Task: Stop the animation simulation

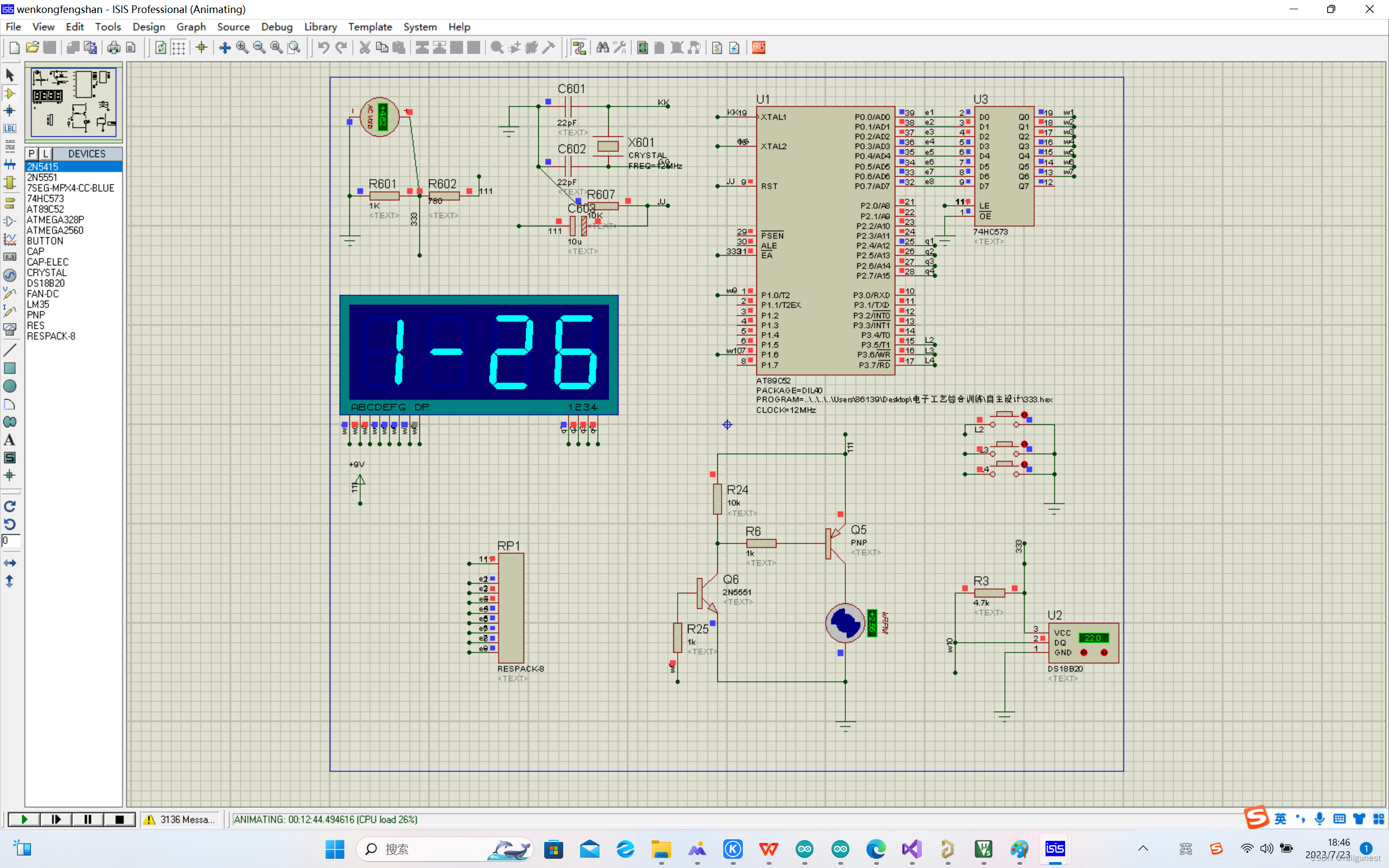Action: point(119,819)
